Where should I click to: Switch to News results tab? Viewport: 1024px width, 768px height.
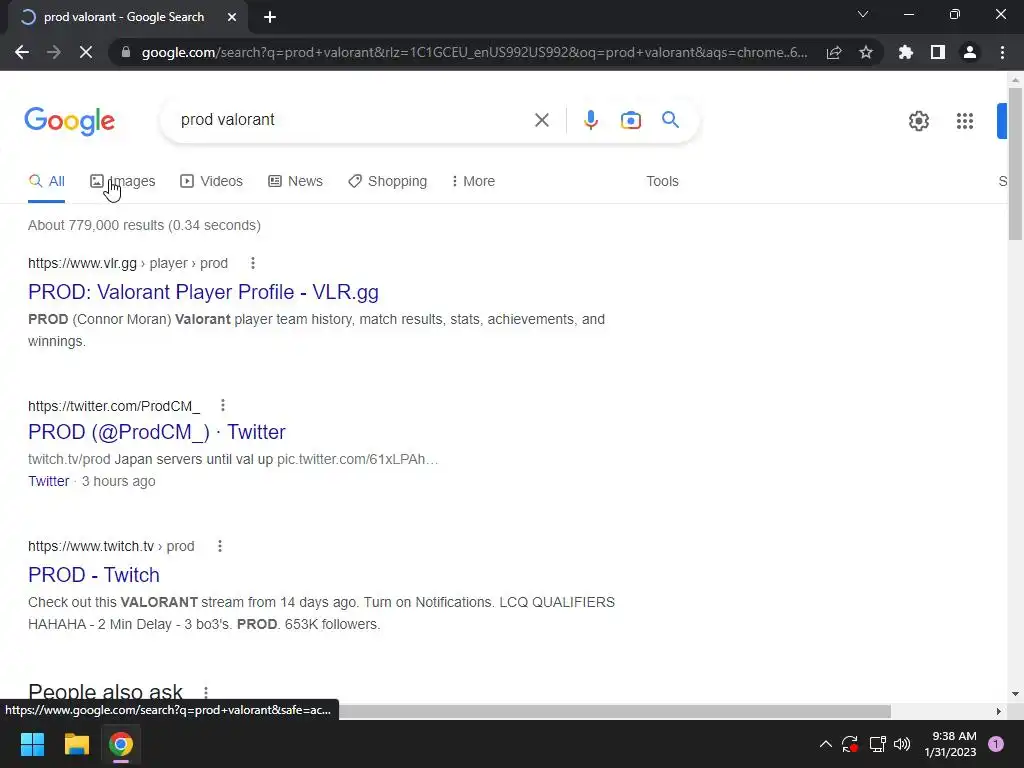coord(295,181)
